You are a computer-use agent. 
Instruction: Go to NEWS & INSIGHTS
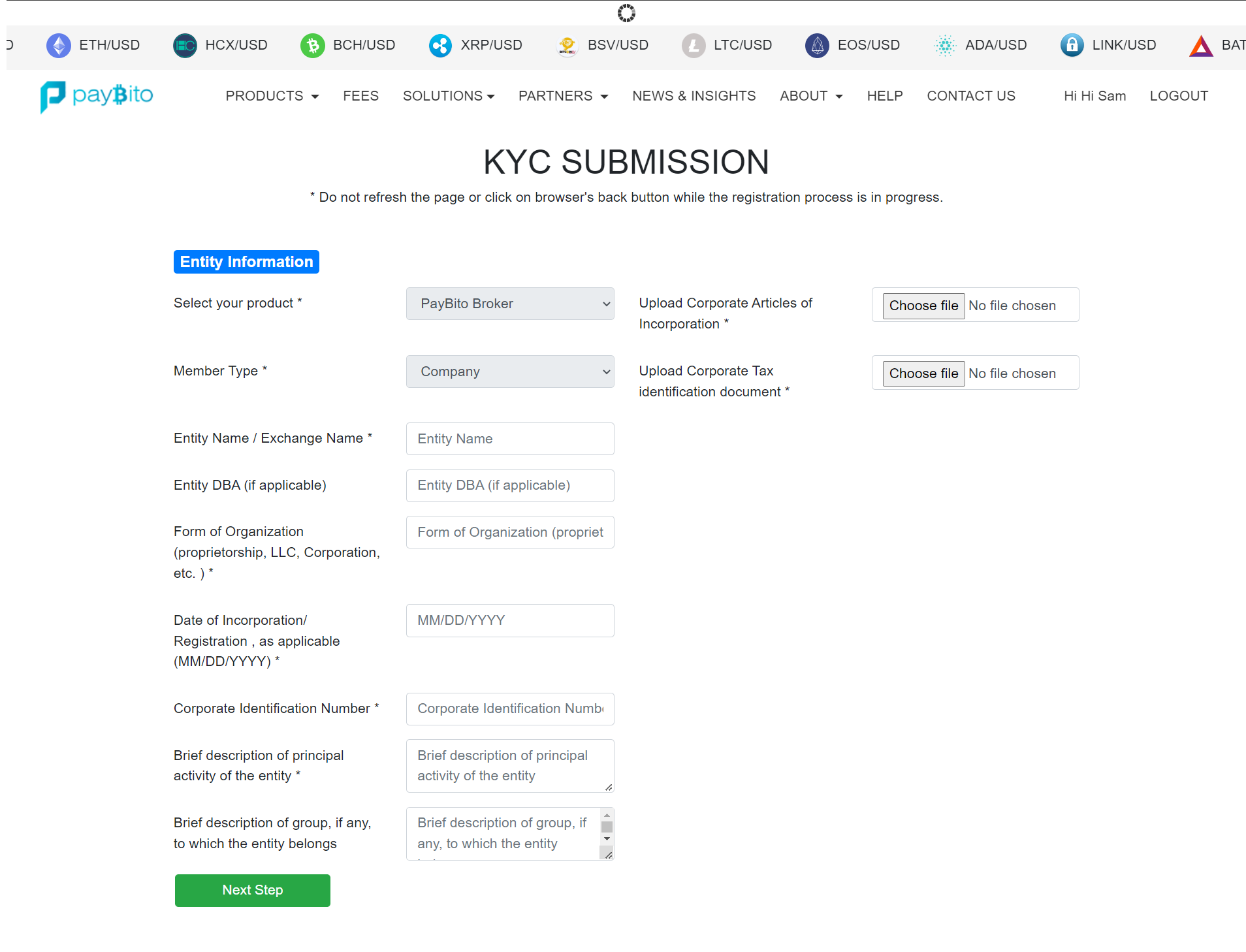(694, 96)
